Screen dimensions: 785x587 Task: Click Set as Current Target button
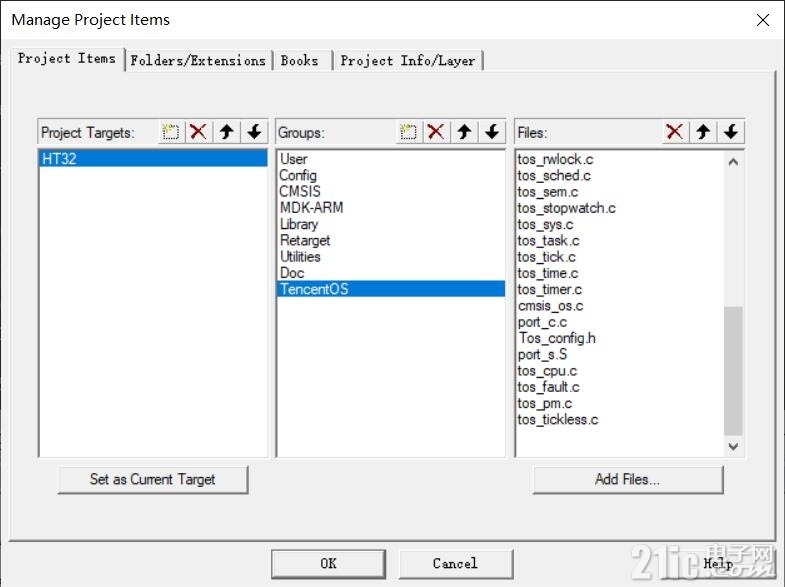click(153, 479)
